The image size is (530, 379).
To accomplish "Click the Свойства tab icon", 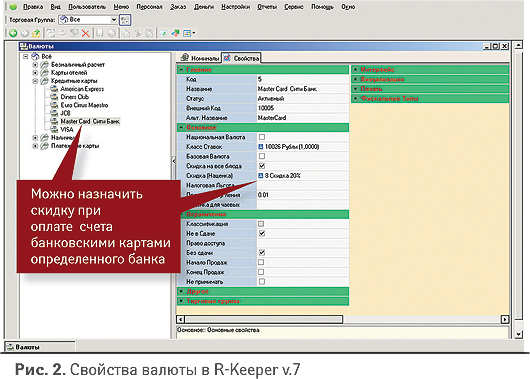I will pyautogui.click(x=227, y=58).
